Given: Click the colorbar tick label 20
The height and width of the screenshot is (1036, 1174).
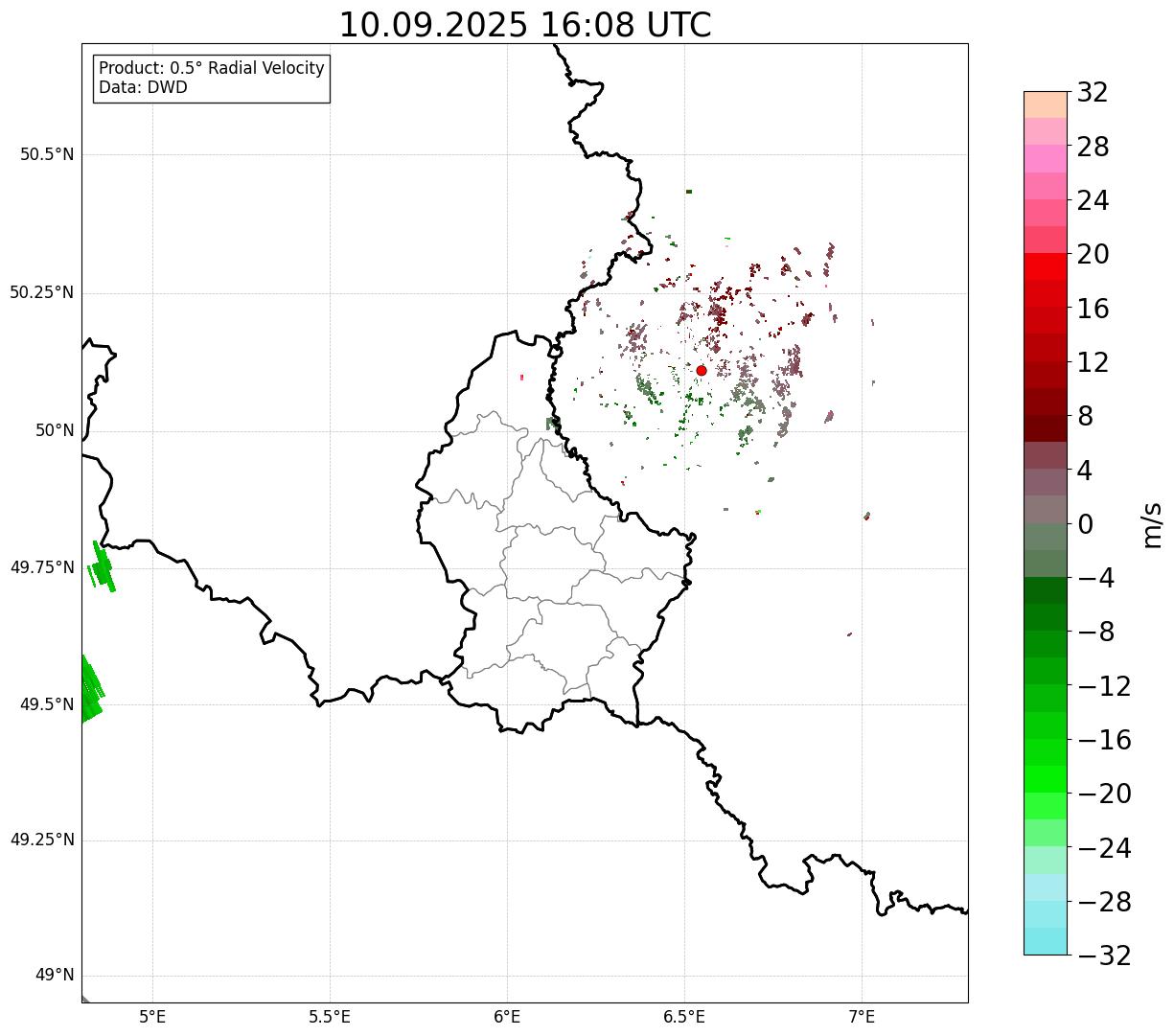Looking at the screenshot, I should tap(1093, 255).
